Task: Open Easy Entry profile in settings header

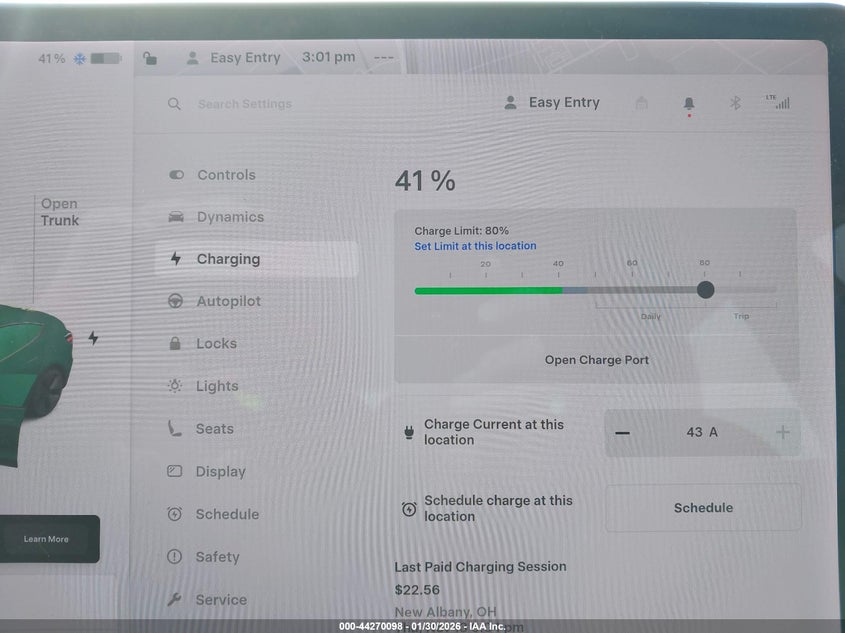Action: tap(552, 102)
